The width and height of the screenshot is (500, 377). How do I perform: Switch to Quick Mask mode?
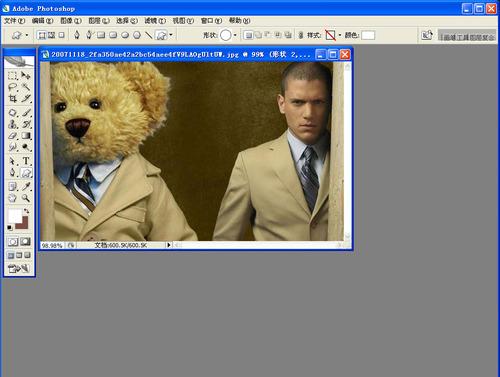26,242
